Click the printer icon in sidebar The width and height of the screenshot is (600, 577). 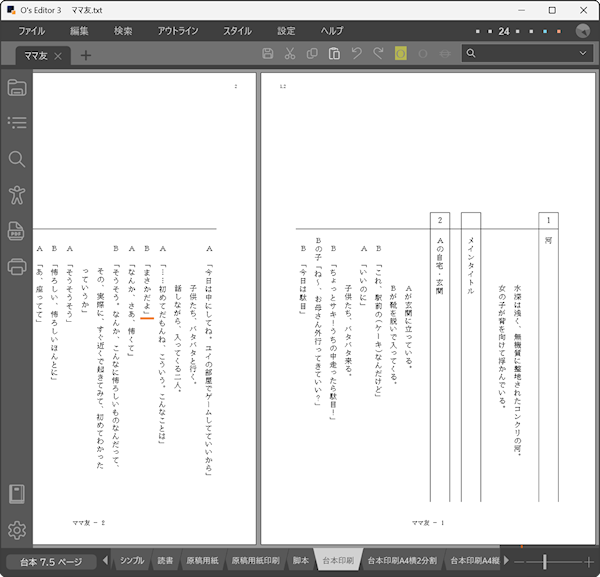point(16,266)
